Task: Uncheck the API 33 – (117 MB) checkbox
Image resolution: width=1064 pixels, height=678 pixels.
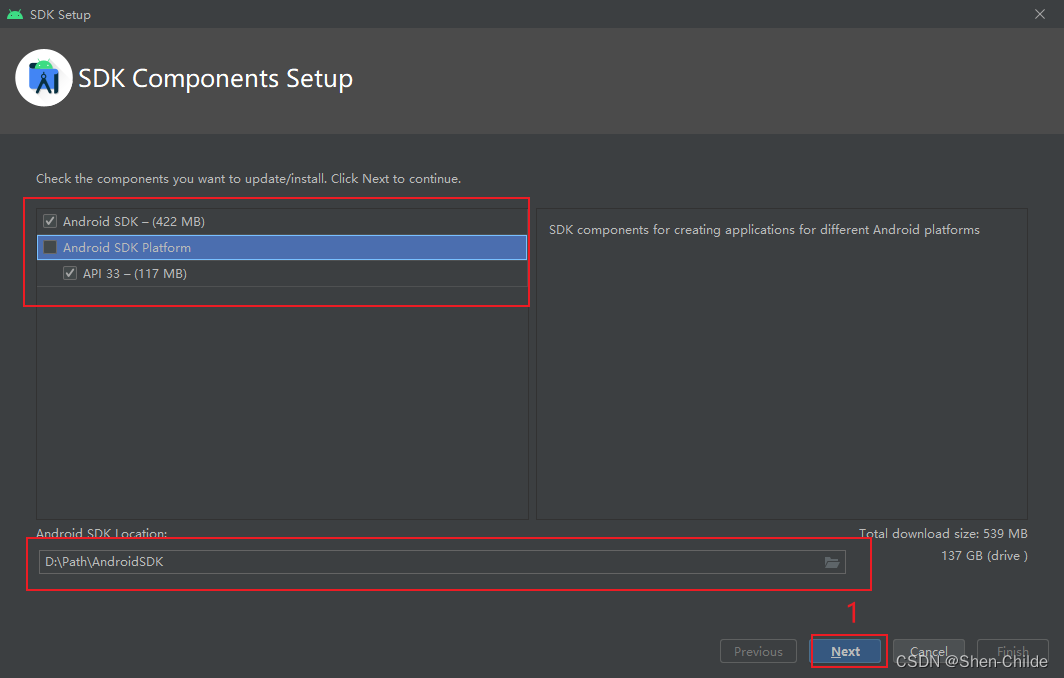Action: point(70,274)
